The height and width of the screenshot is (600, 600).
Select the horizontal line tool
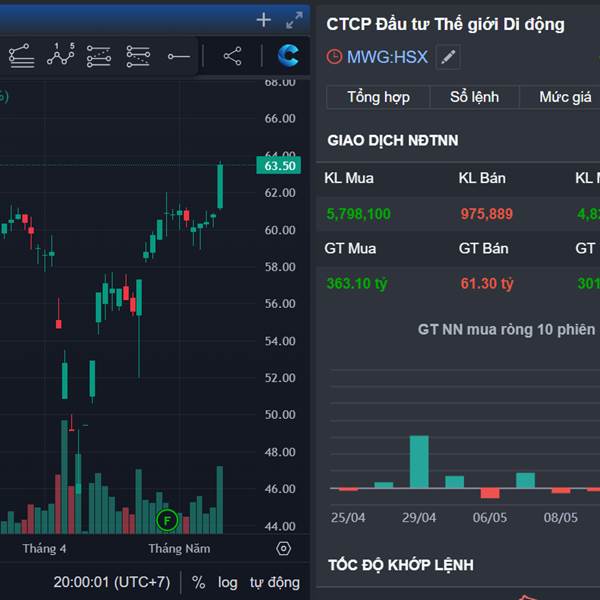179,57
